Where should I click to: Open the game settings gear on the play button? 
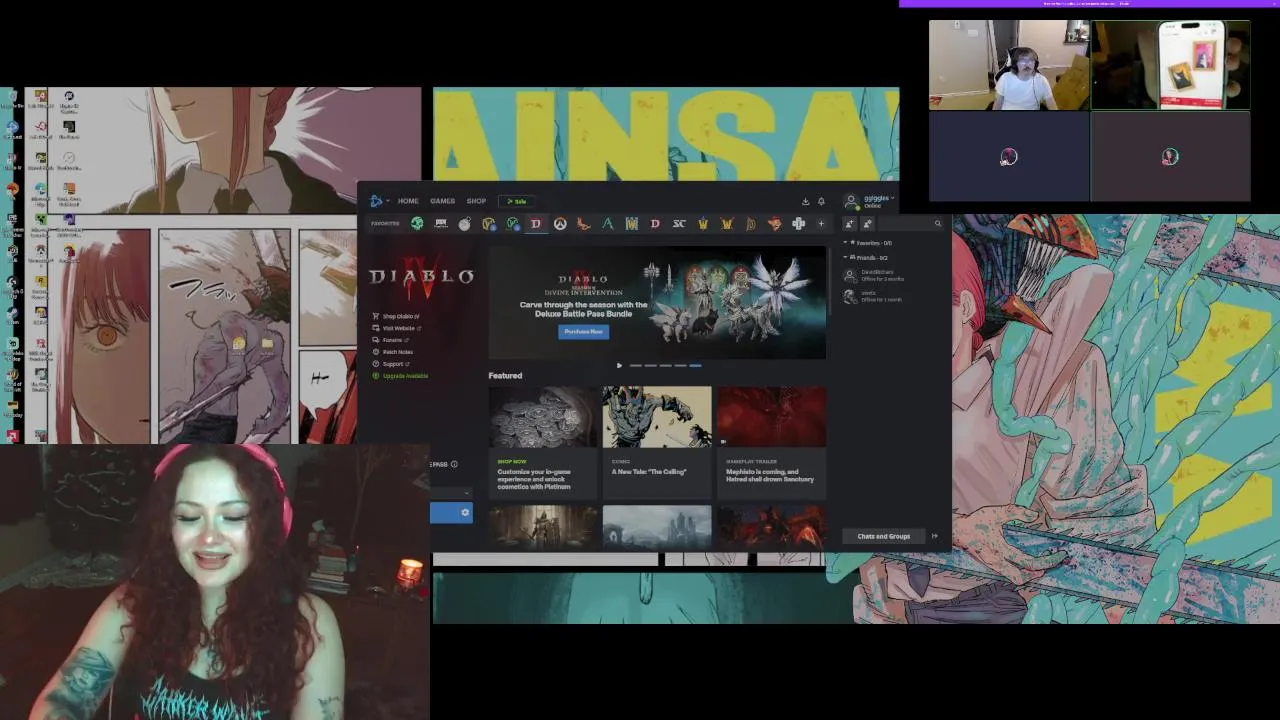(x=465, y=513)
